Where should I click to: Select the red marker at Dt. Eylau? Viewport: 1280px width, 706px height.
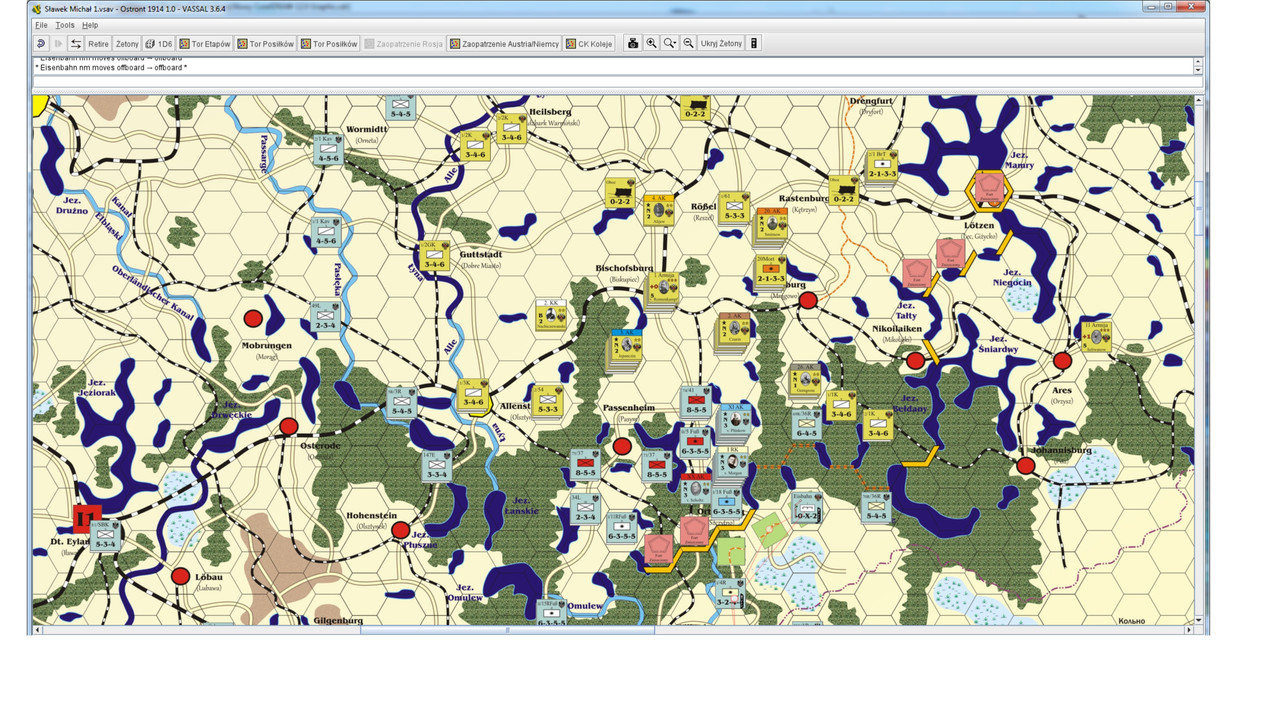pos(87,518)
